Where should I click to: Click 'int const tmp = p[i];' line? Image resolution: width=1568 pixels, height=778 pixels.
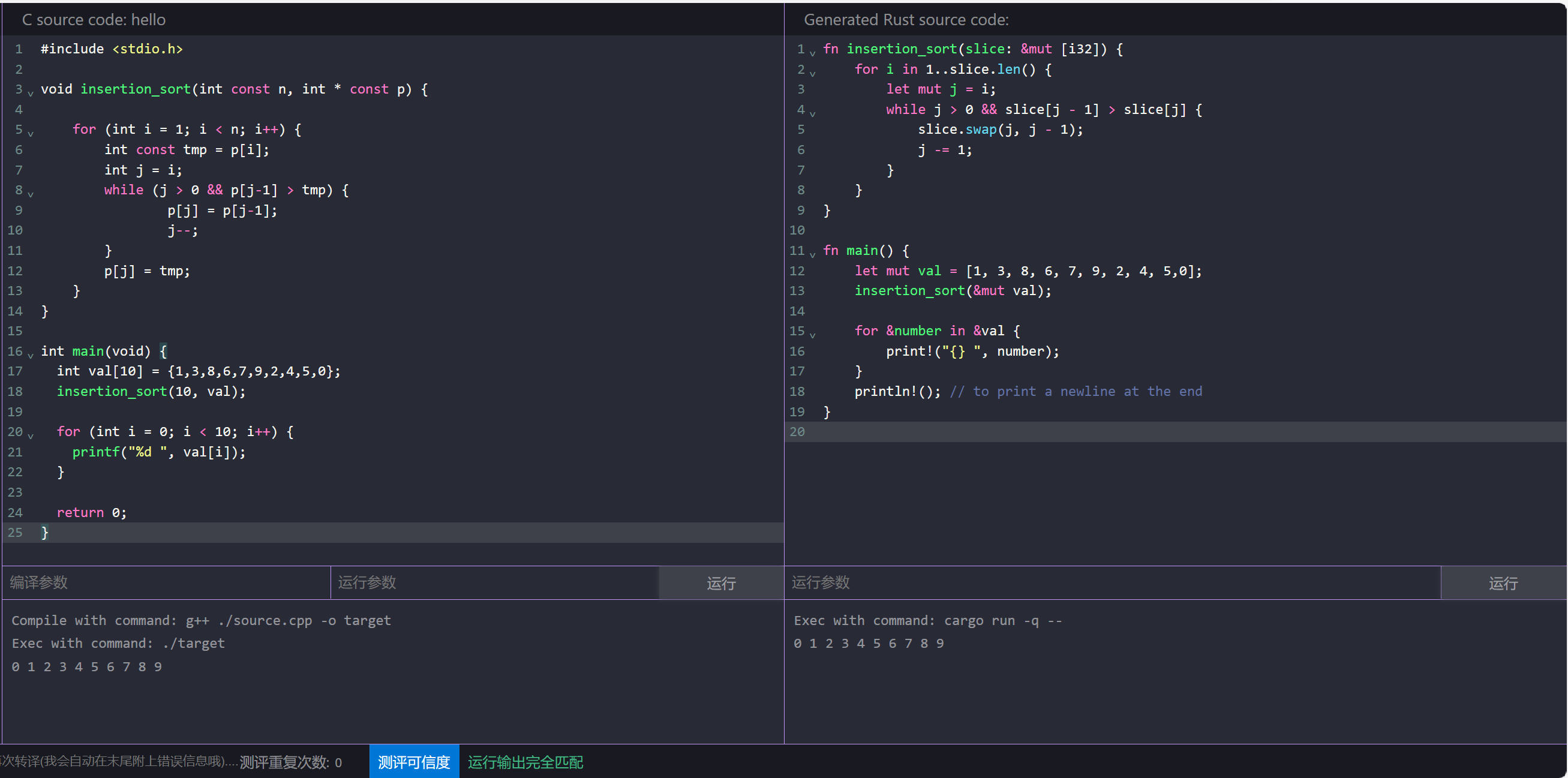tap(187, 150)
